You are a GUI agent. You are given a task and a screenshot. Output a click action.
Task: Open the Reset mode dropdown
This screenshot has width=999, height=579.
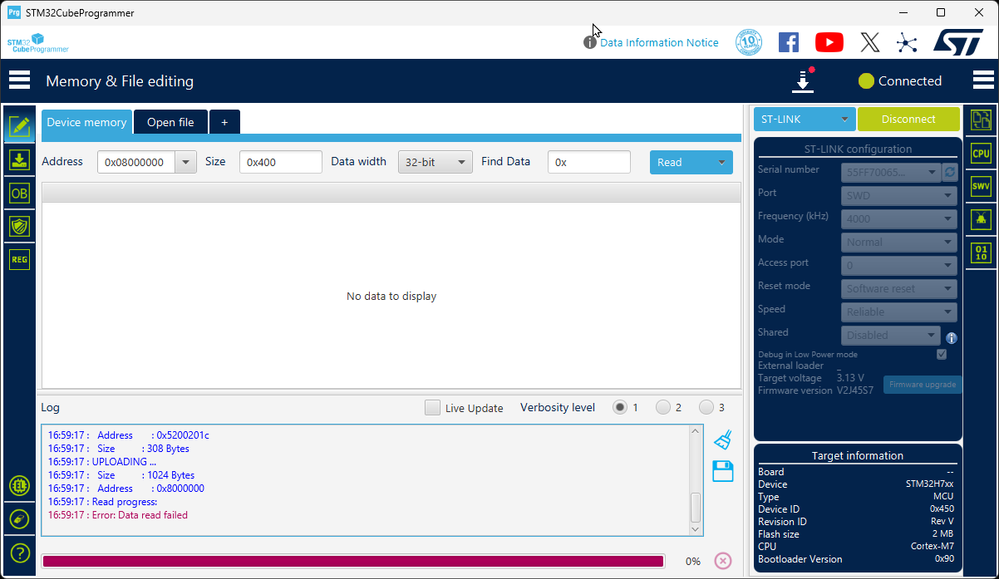899,289
